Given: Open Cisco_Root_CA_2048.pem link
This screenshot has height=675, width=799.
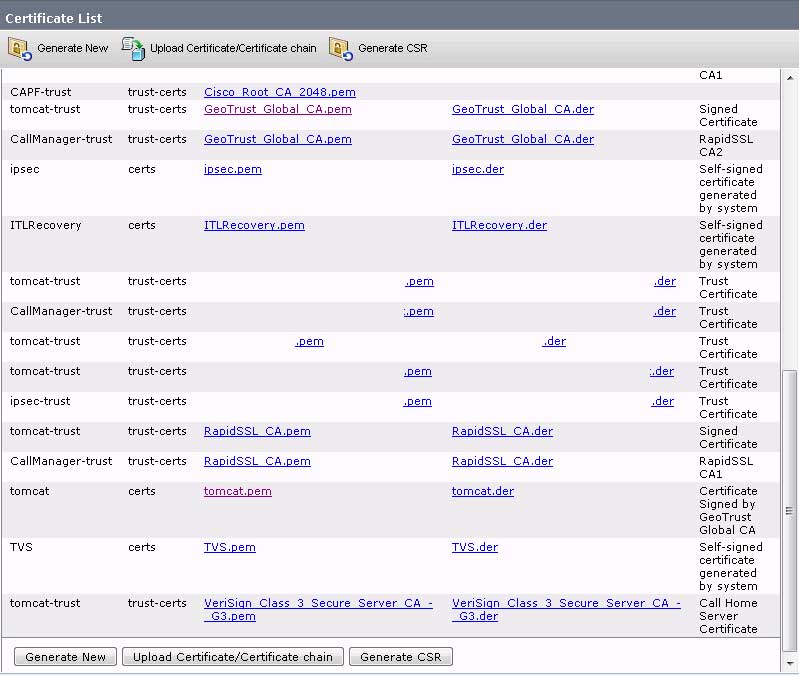Looking at the screenshot, I should pos(280,92).
